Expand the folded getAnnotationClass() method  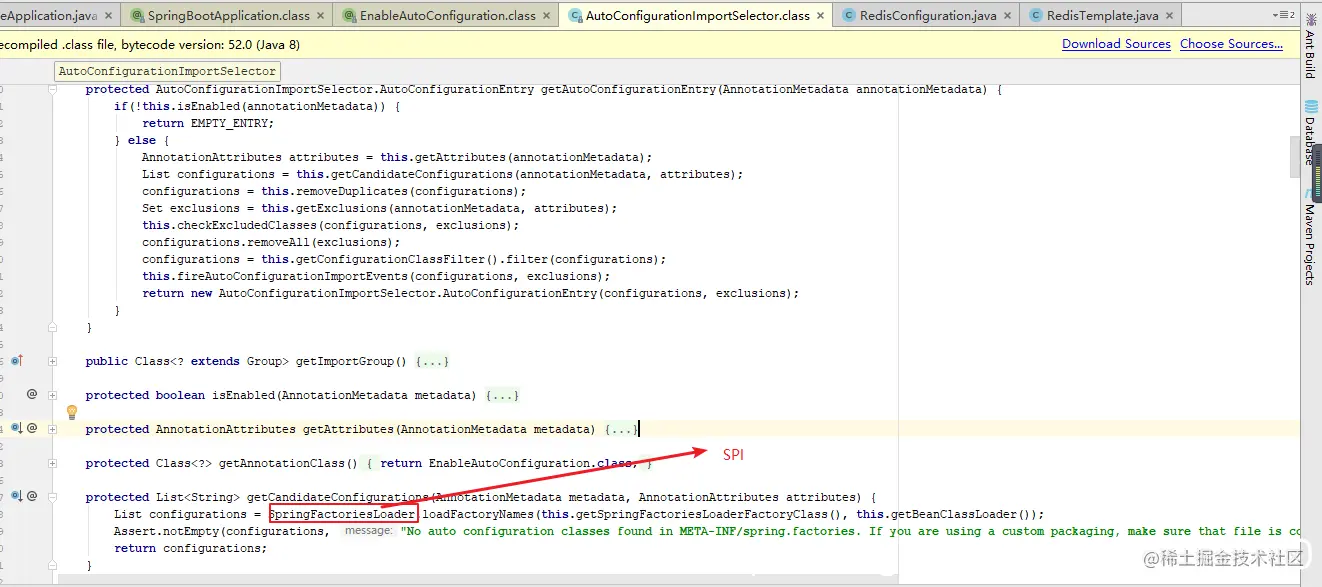52,463
